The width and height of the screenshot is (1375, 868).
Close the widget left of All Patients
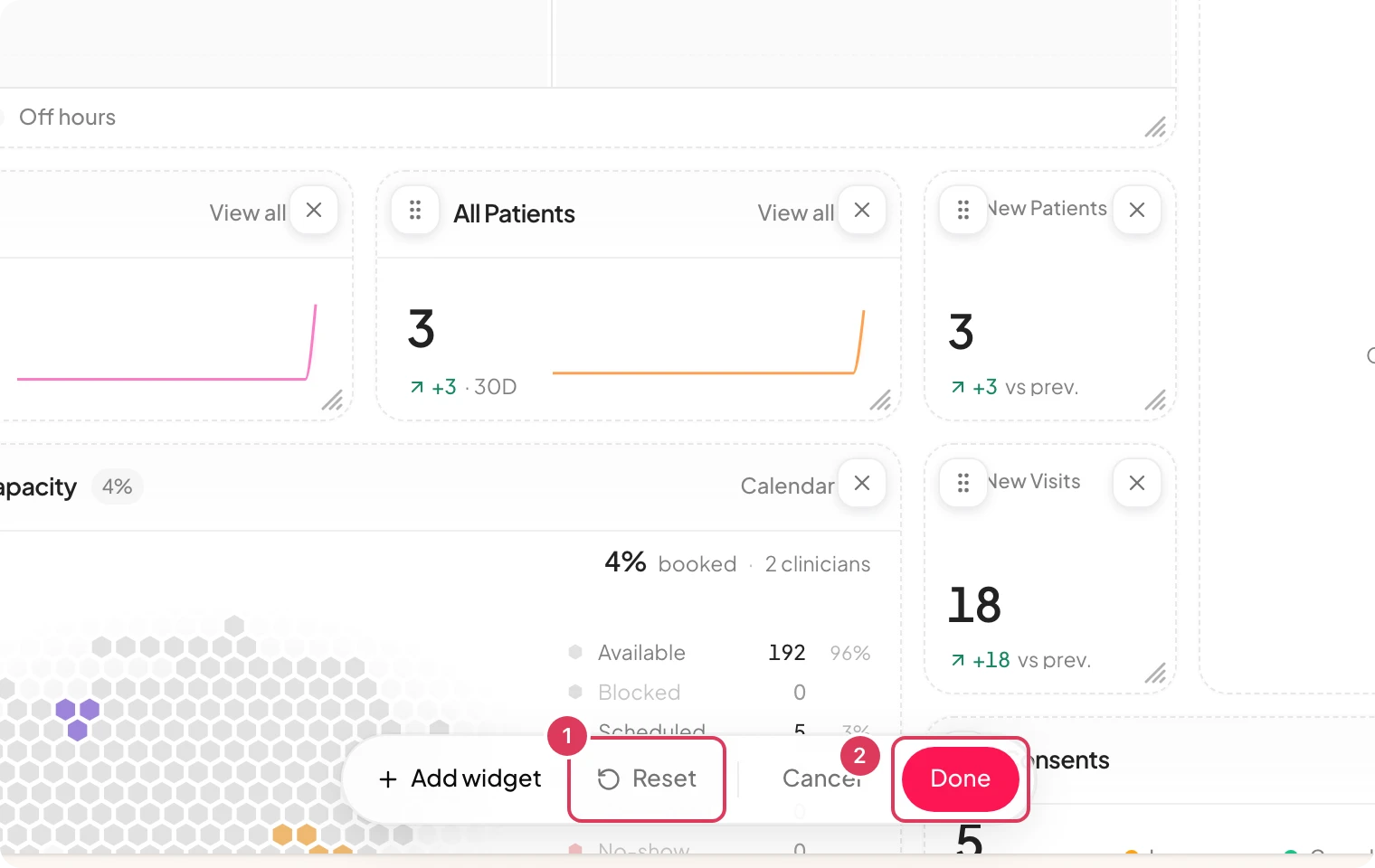tap(314, 211)
